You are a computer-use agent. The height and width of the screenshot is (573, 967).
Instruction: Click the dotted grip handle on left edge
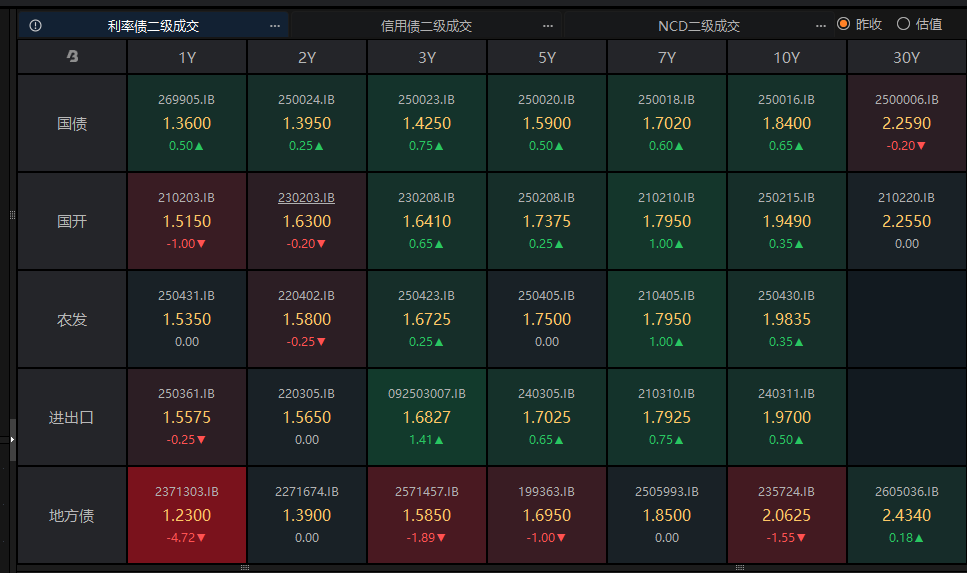[x=12, y=215]
